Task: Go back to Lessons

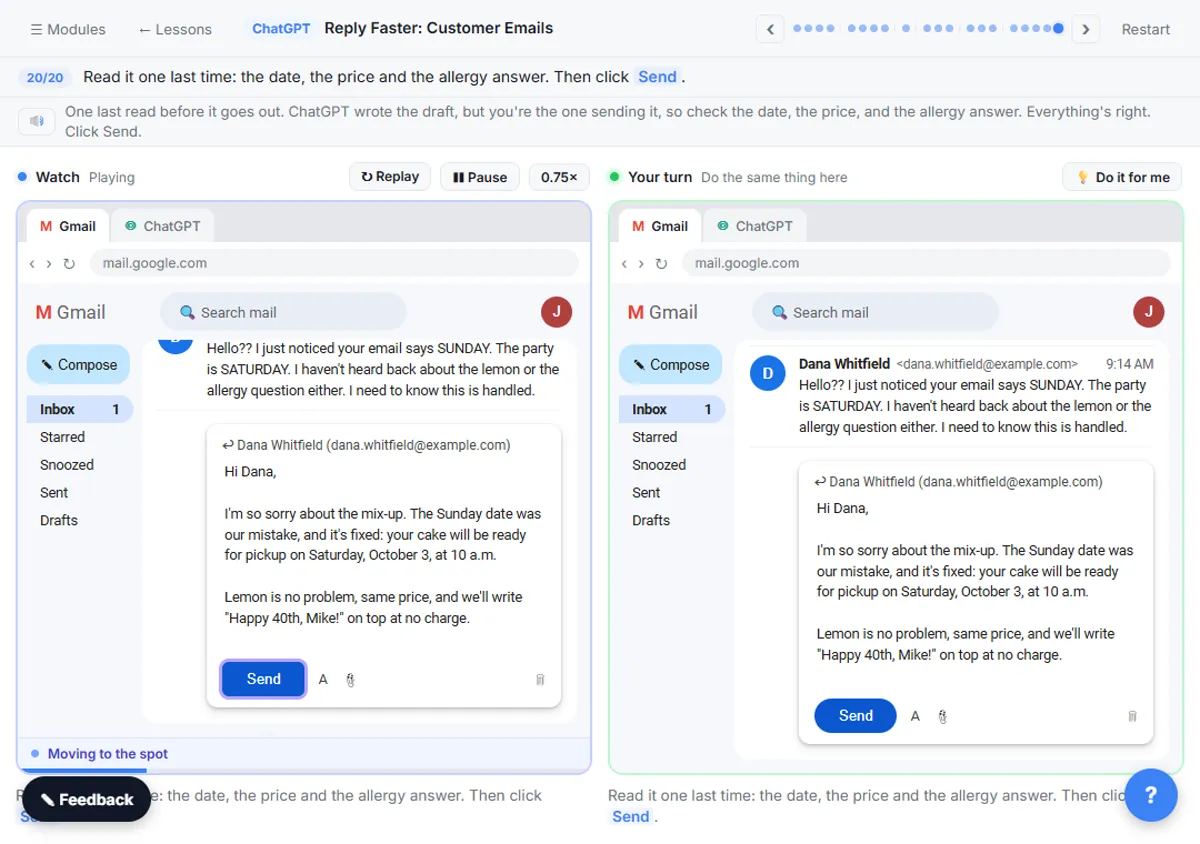Action: tap(175, 29)
